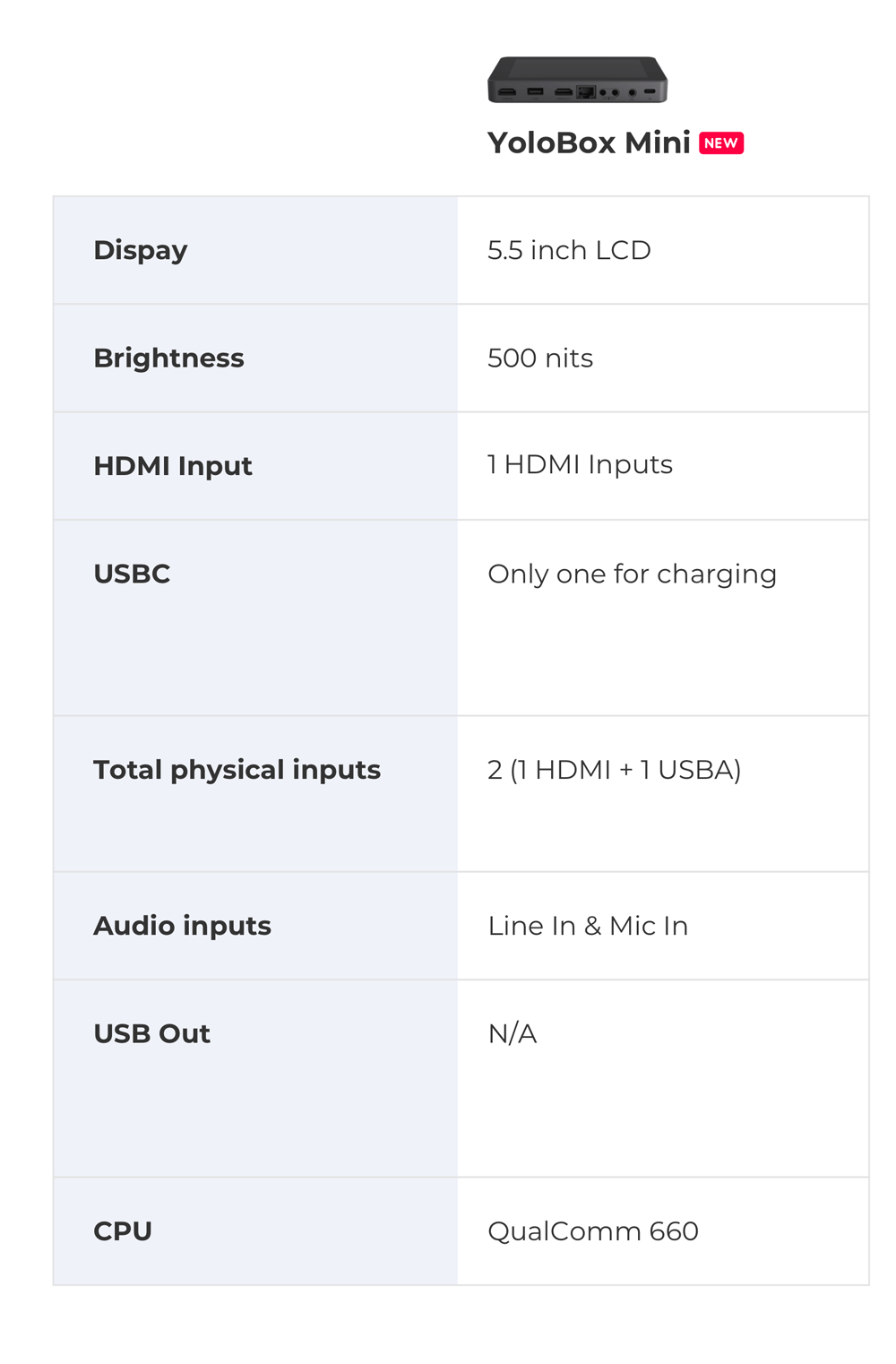Select the USBC row label
The image size is (896, 1364).
[132, 574]
